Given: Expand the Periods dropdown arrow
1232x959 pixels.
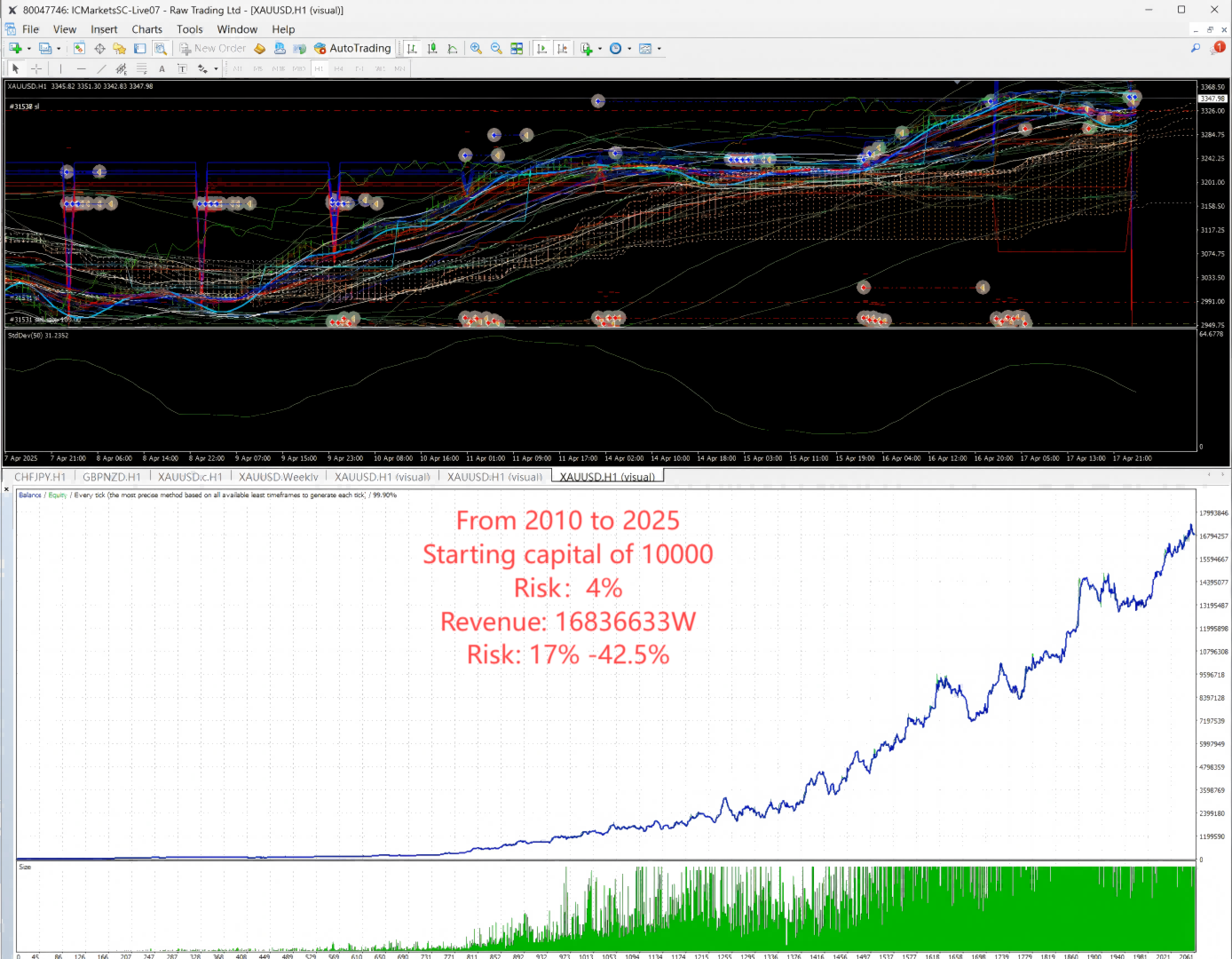Looking at the screenshot, I should 629,49.
